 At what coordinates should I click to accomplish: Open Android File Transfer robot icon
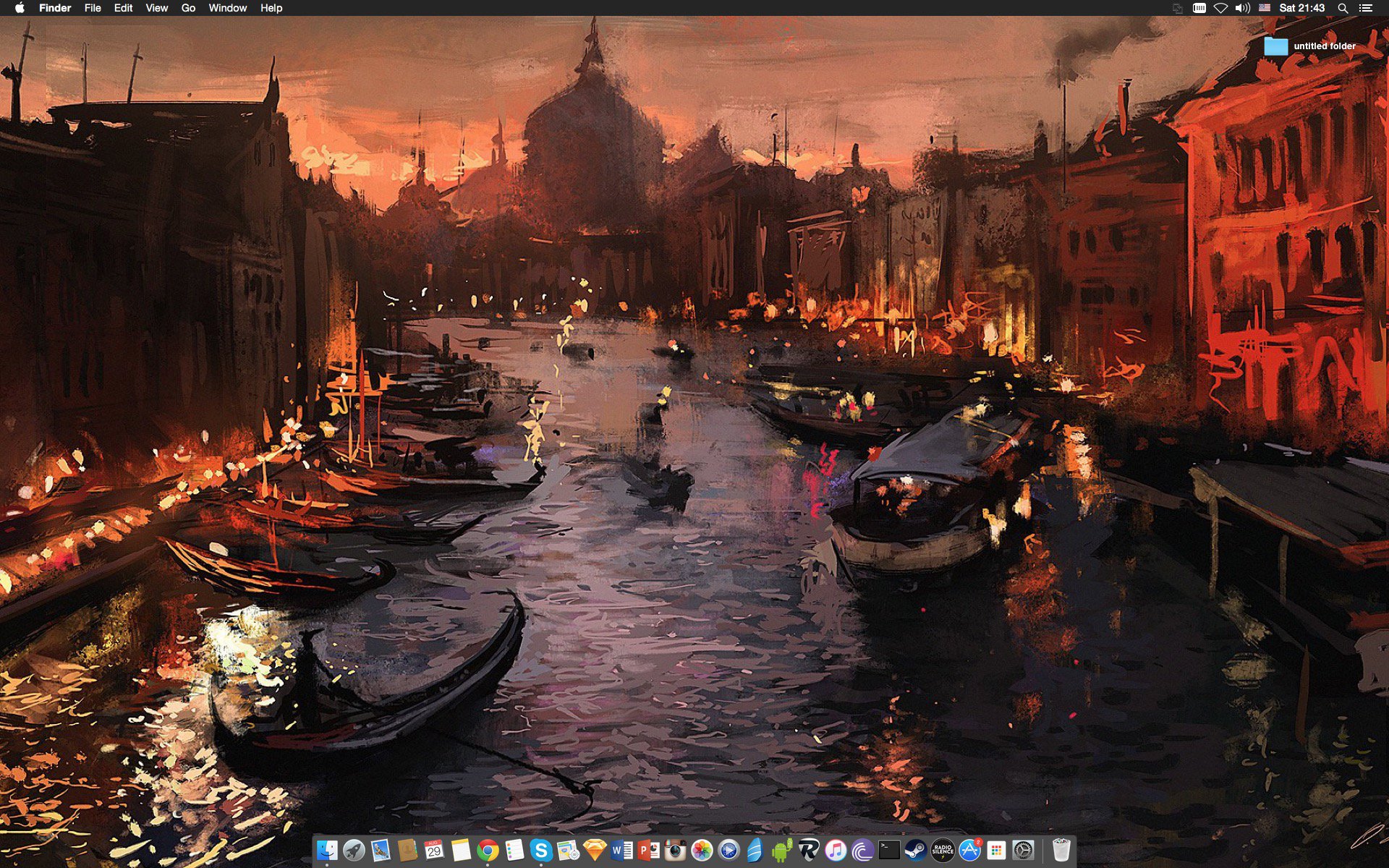pyautogui.click(x=782, y=851)
